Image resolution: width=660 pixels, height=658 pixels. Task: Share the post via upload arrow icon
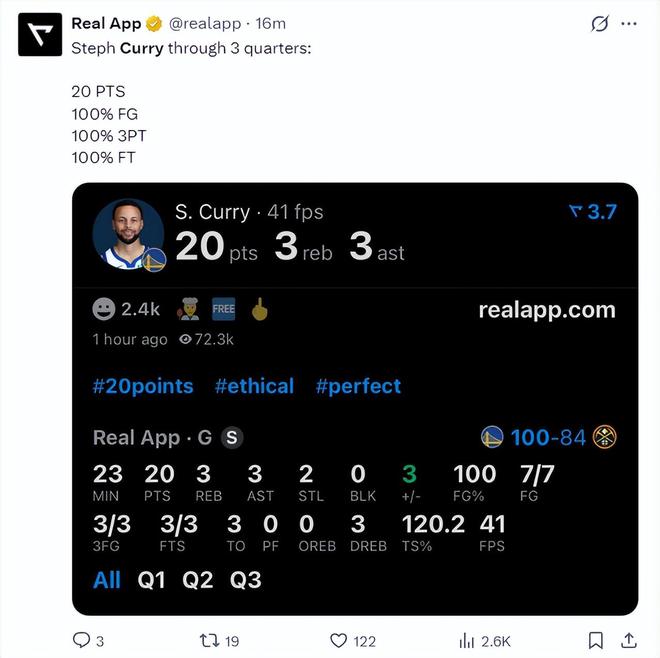point(628,640)
